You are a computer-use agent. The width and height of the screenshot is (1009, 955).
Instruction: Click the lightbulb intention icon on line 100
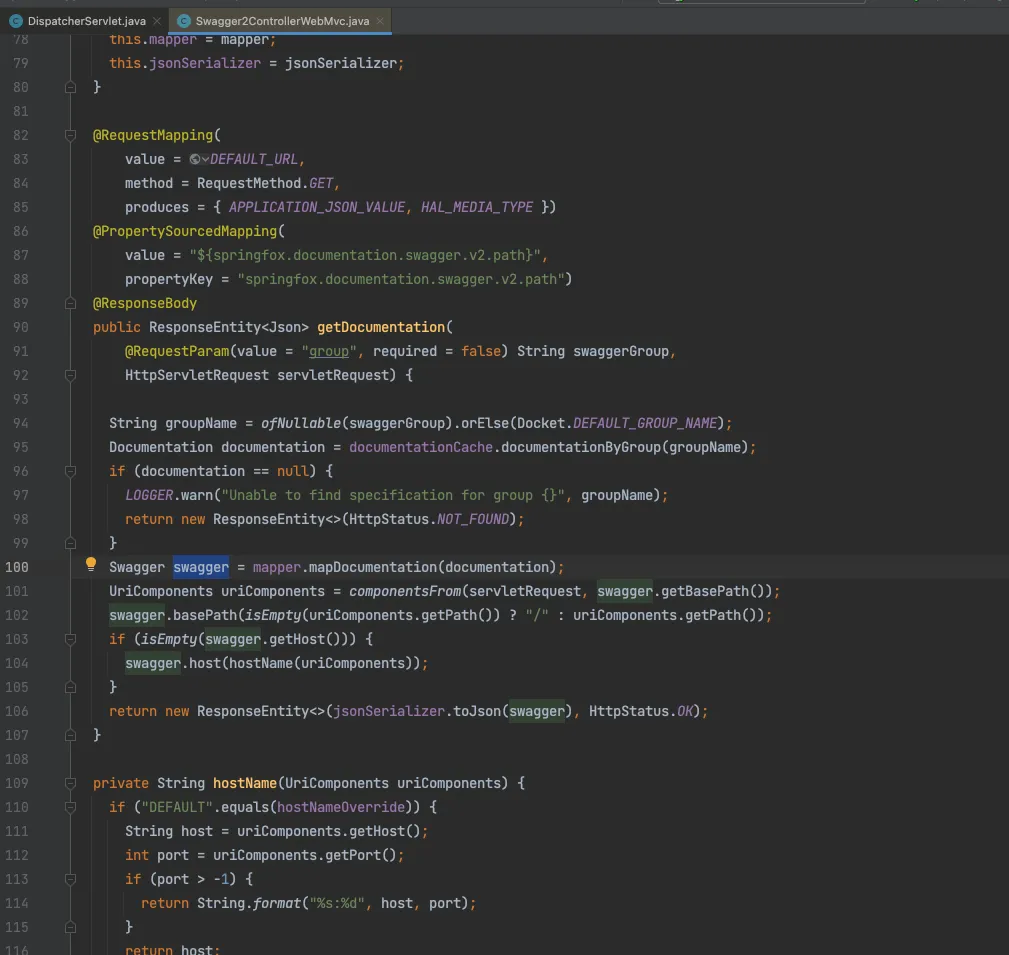point(90,566)
